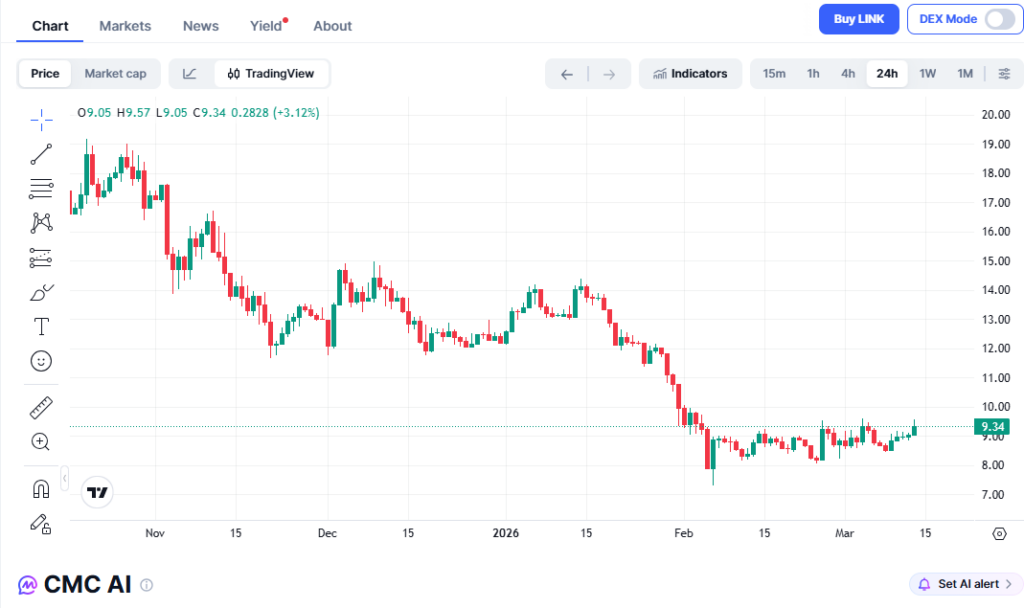Viewport: 1024px width, 608px height.
Task: Switch to the Markets tab
Action: coord(125,25)
